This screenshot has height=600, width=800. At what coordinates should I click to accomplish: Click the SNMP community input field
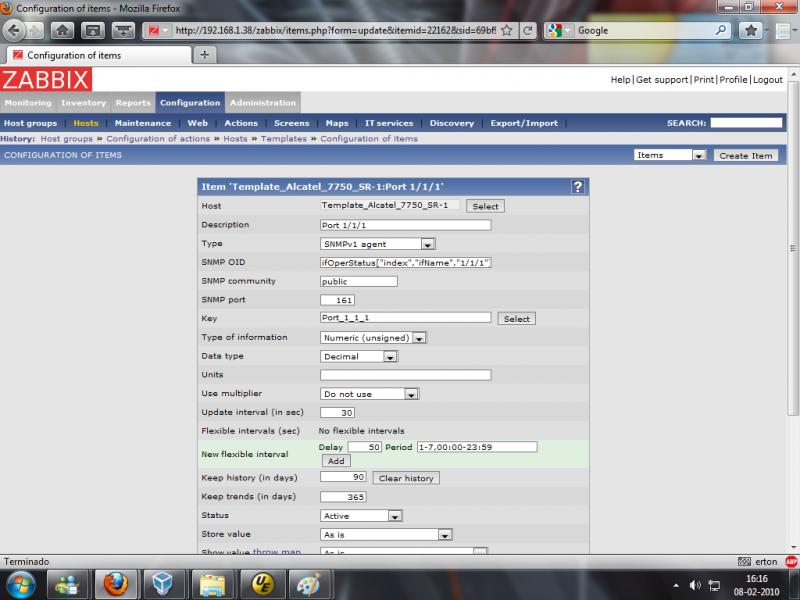pyautogui.click(x=358, y=281)
